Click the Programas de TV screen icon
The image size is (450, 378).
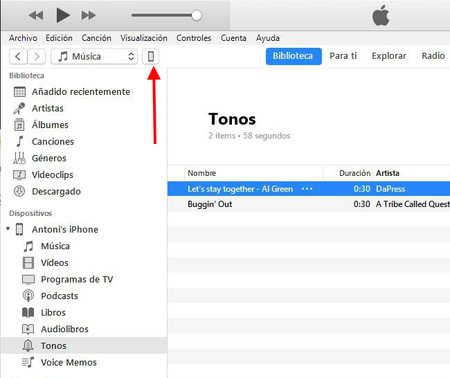(28, 279)
